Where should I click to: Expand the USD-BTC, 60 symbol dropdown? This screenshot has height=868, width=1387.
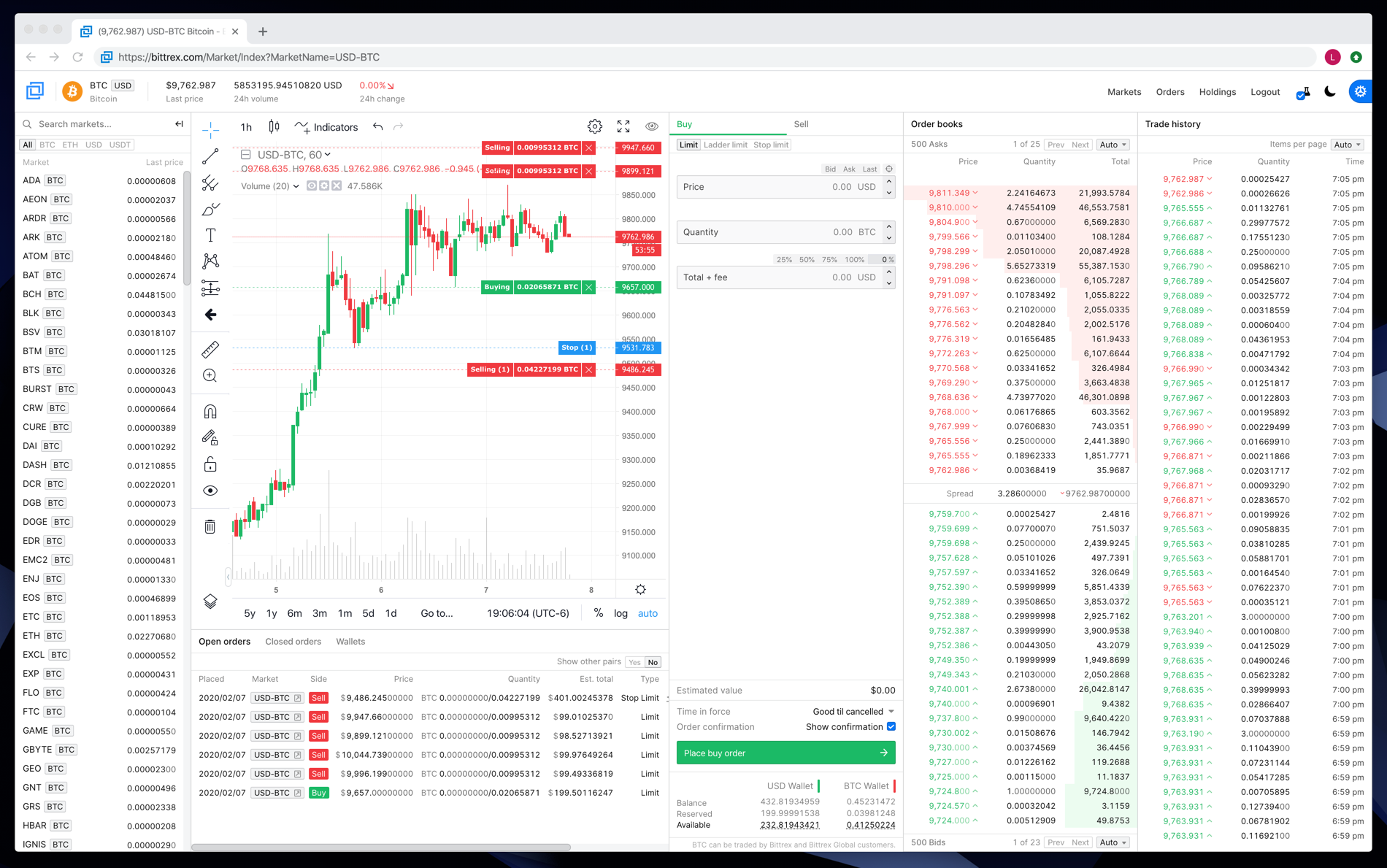pos(327,155)
